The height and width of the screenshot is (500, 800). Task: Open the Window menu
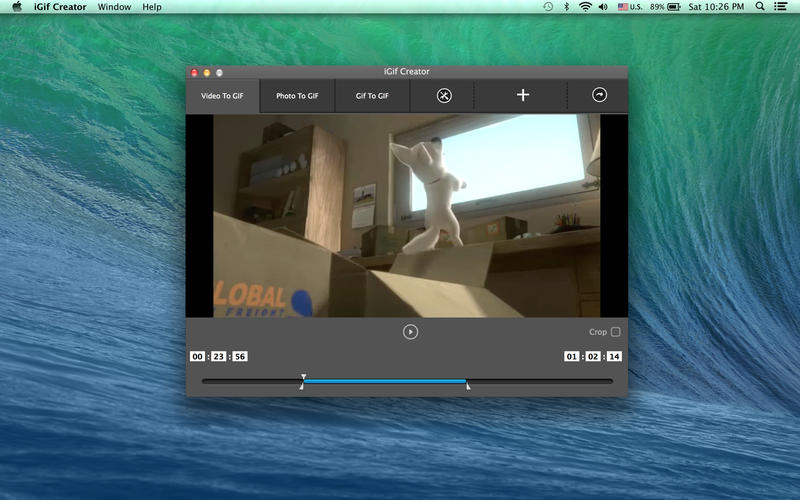tap(114, 7)
